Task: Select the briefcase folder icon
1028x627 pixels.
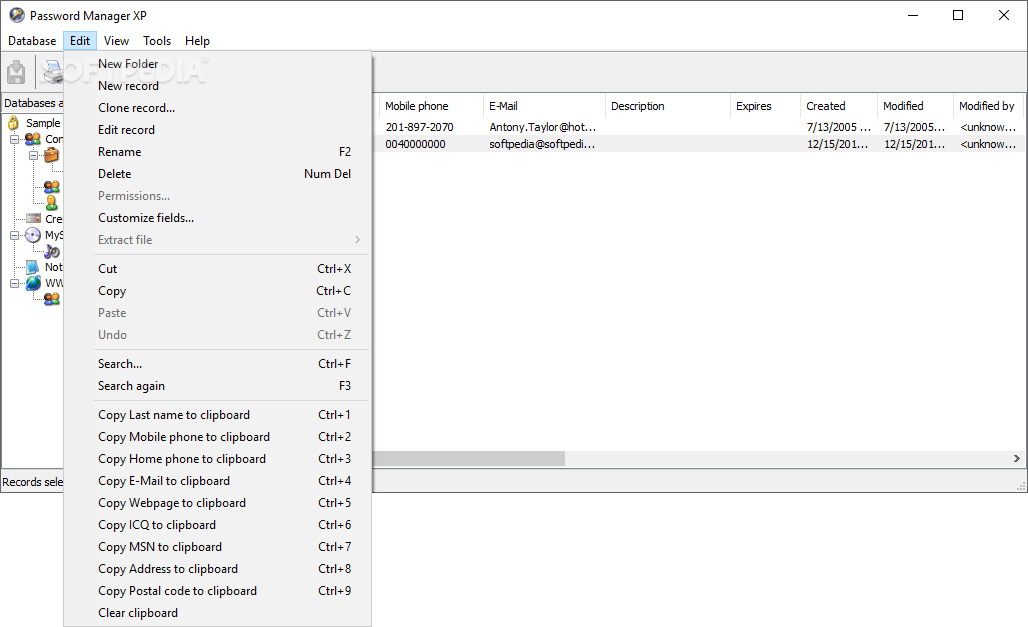Action: [x=51, y=155]
